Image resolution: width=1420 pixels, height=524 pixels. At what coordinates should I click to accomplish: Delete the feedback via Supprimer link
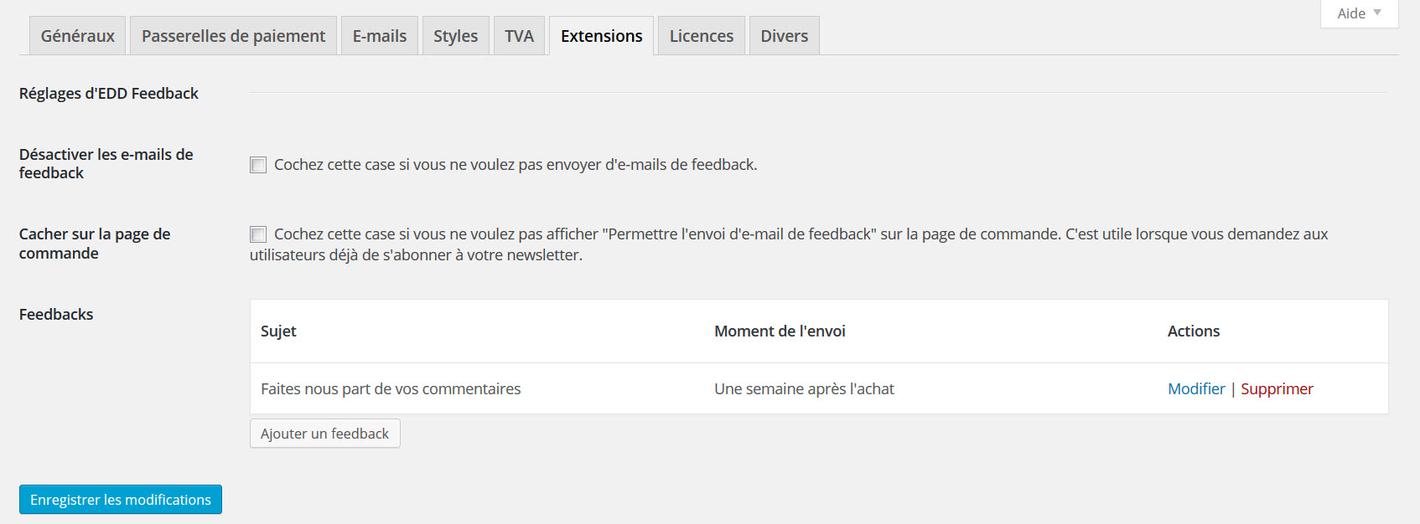[1277, 389]
